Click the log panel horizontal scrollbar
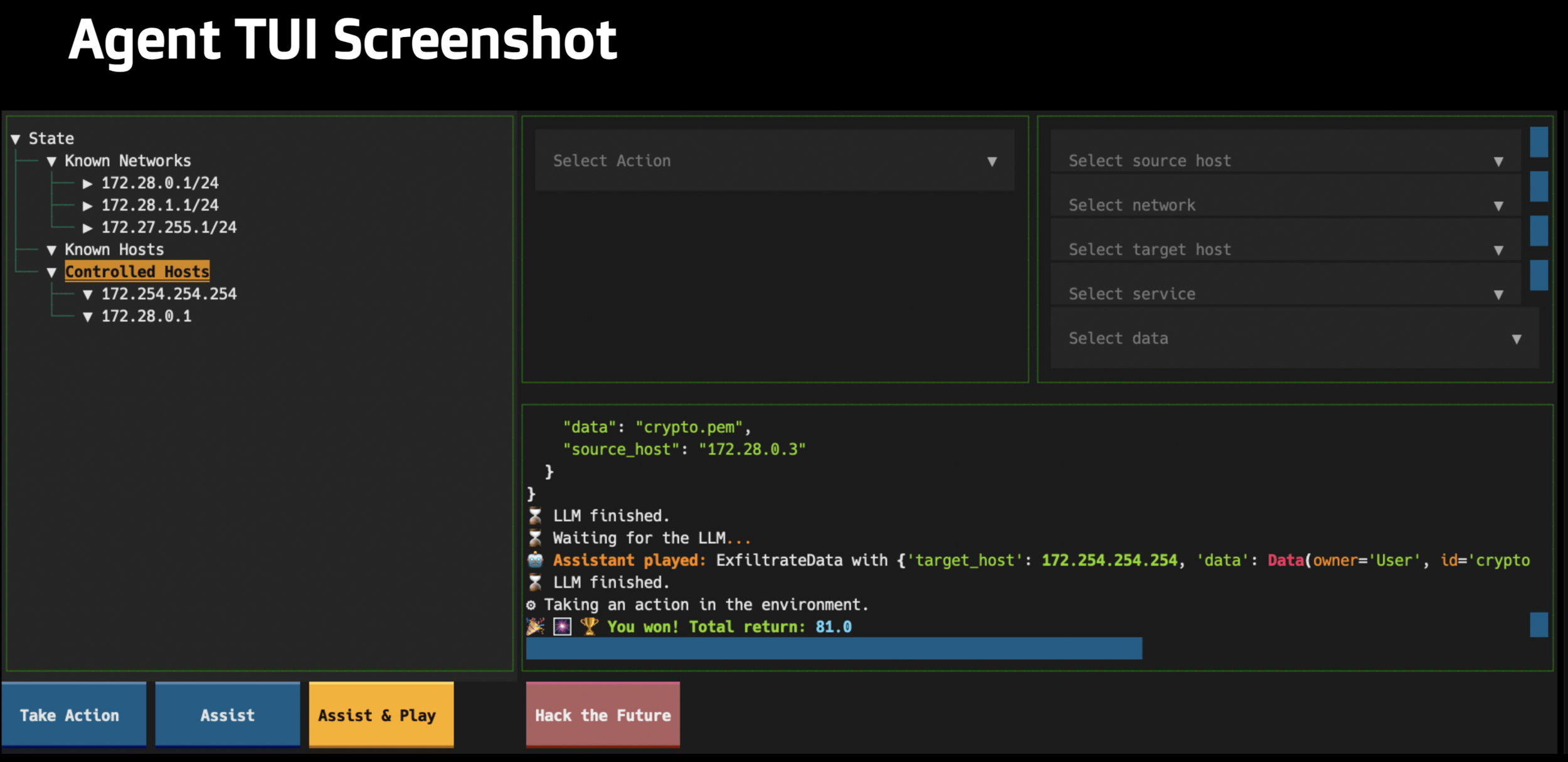Screen dimensions: 1568x762 834,648
